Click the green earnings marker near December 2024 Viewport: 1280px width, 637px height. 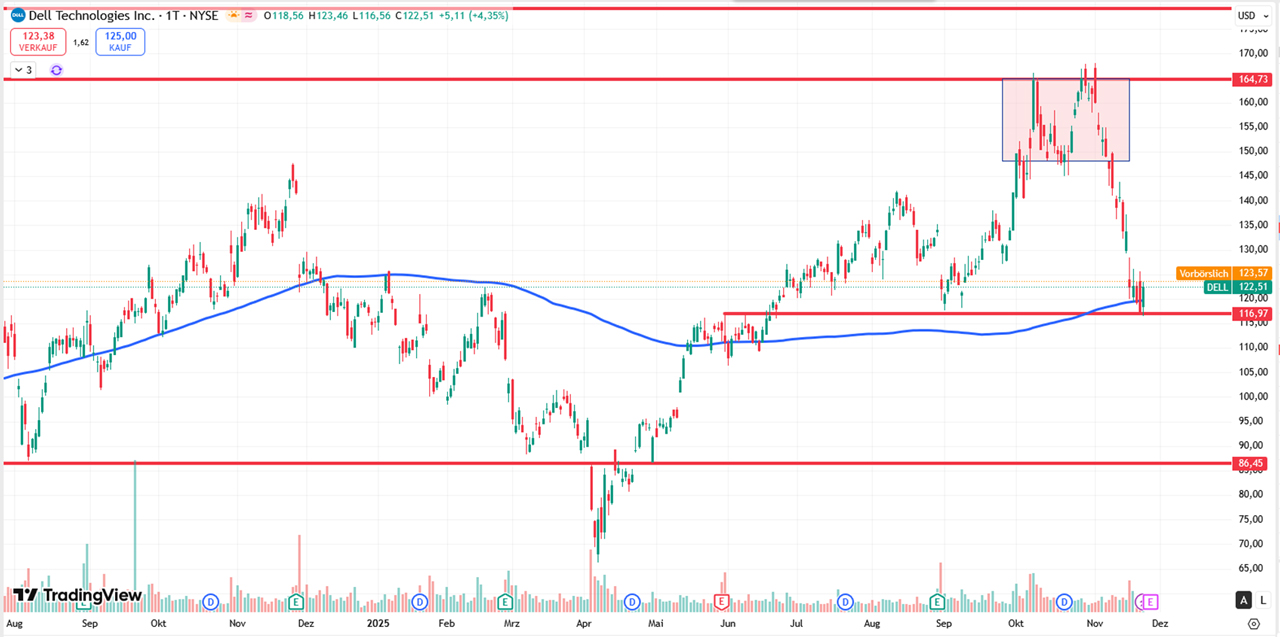pyautogui.click(x=296, y=602)
